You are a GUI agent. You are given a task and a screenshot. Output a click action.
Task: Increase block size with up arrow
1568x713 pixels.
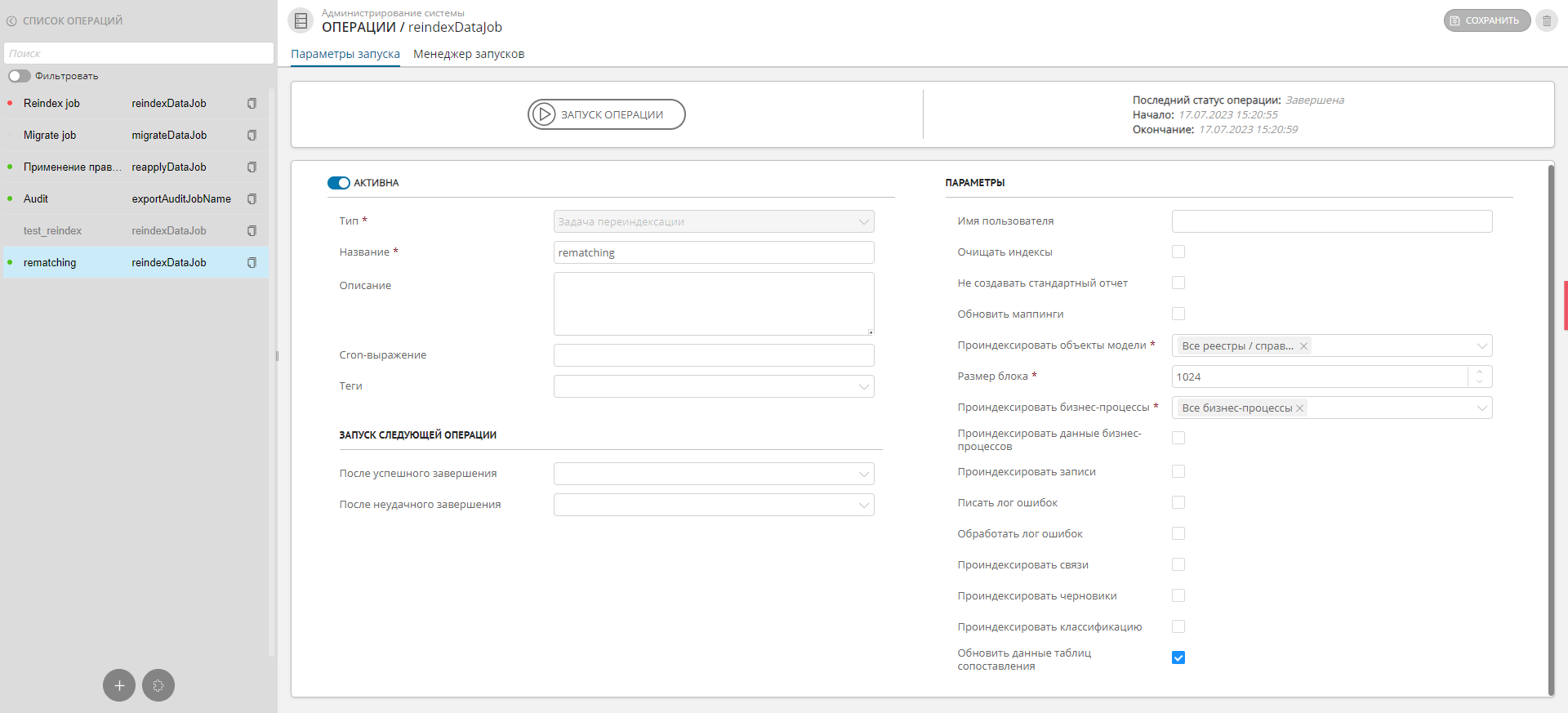(x=1480, y=372)
